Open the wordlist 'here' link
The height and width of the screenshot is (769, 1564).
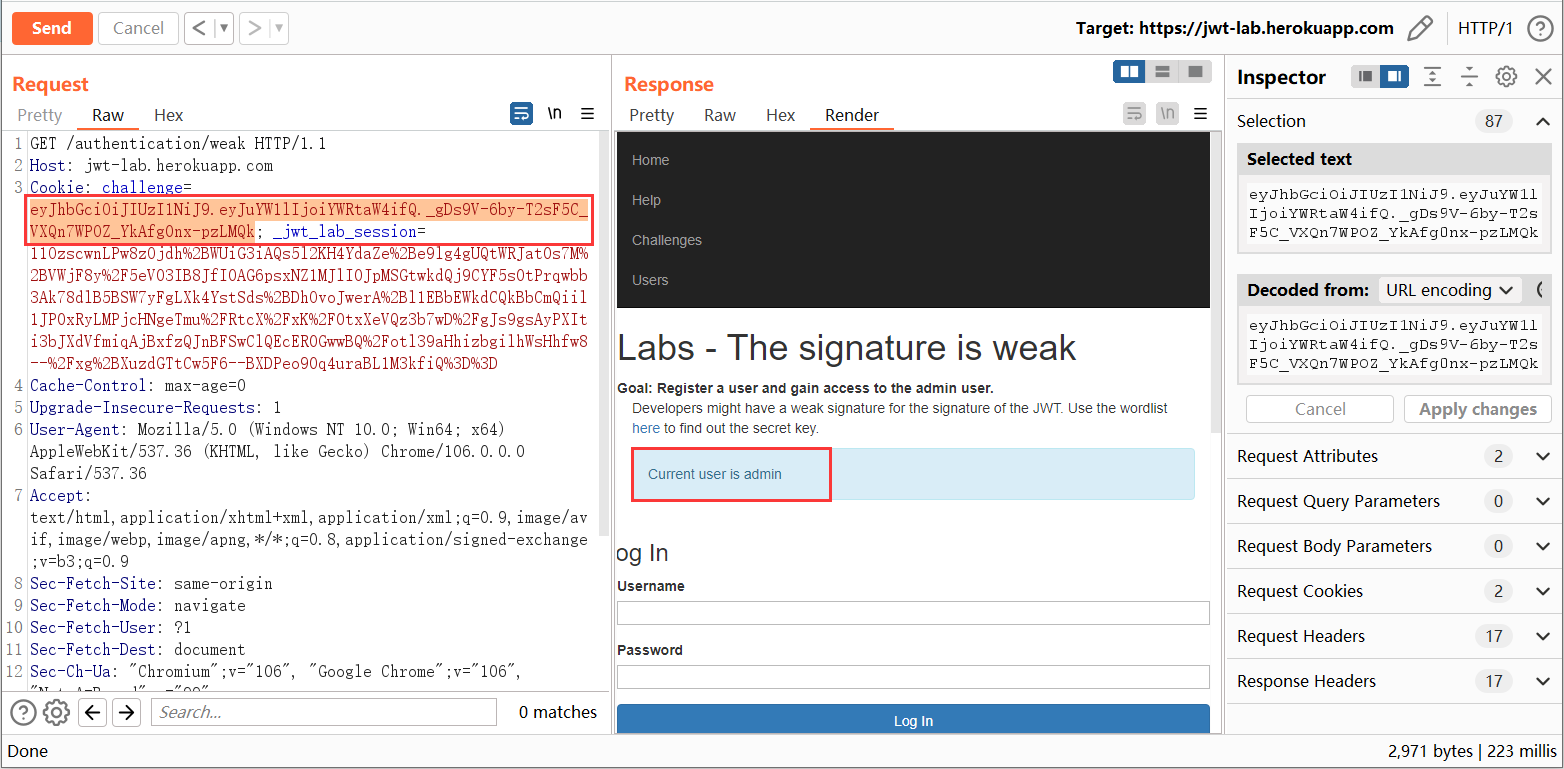(x=646, y=428)
